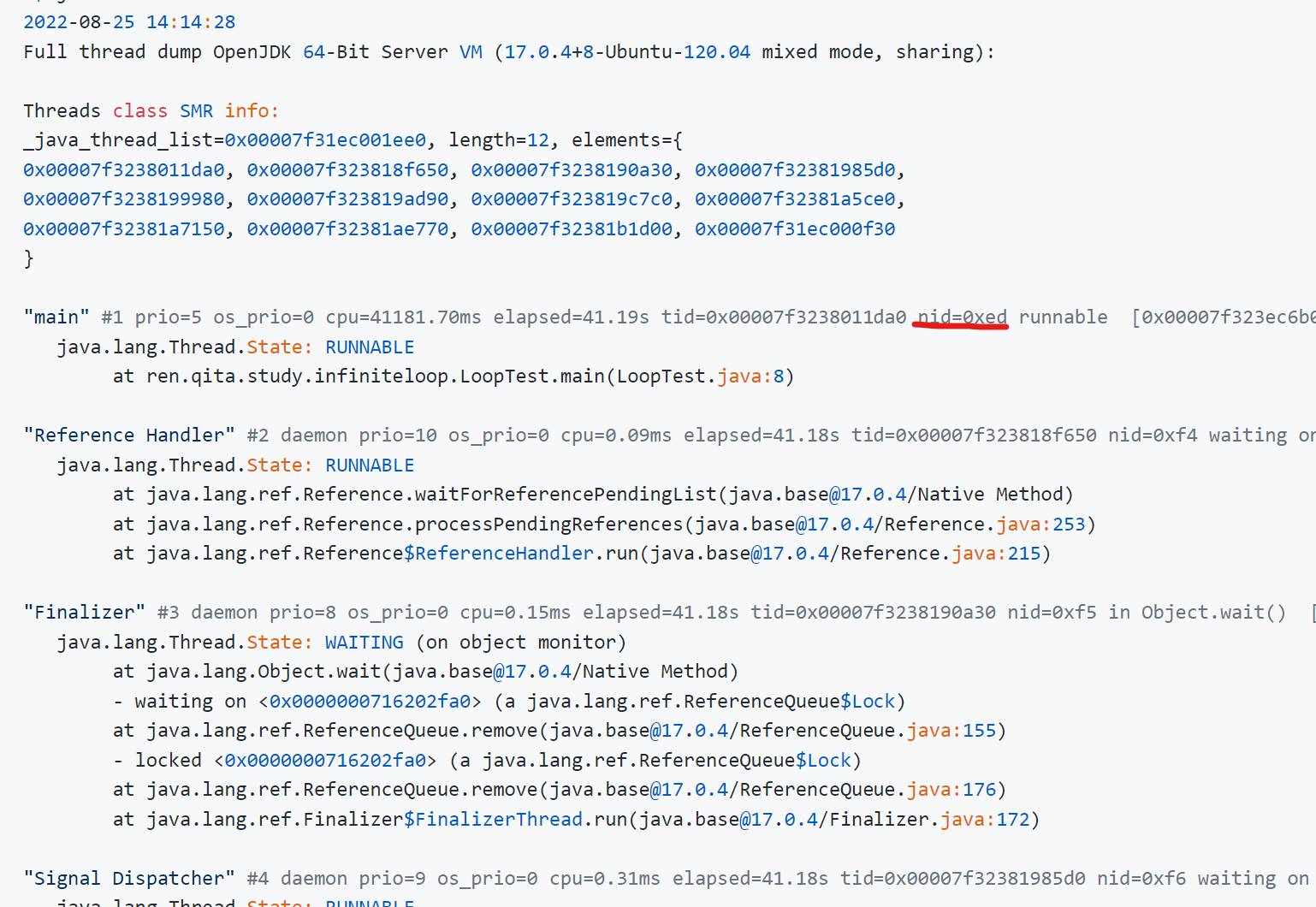This screenshot has width=1316, height=907.
Task: Click the "Threads class SMR info:" line
Action: click(151, 111)
